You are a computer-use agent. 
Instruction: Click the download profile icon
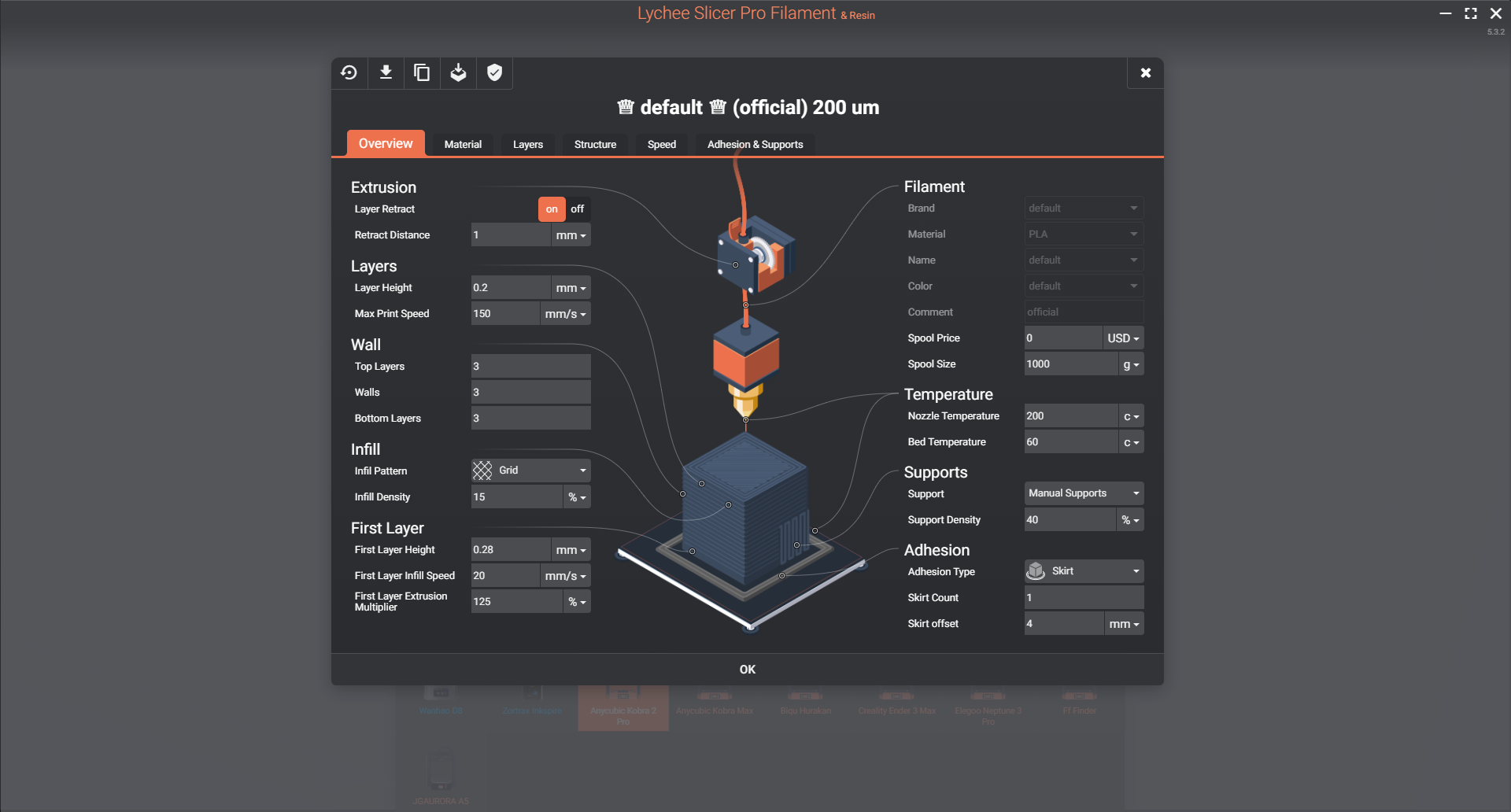(x=386, y=72)
